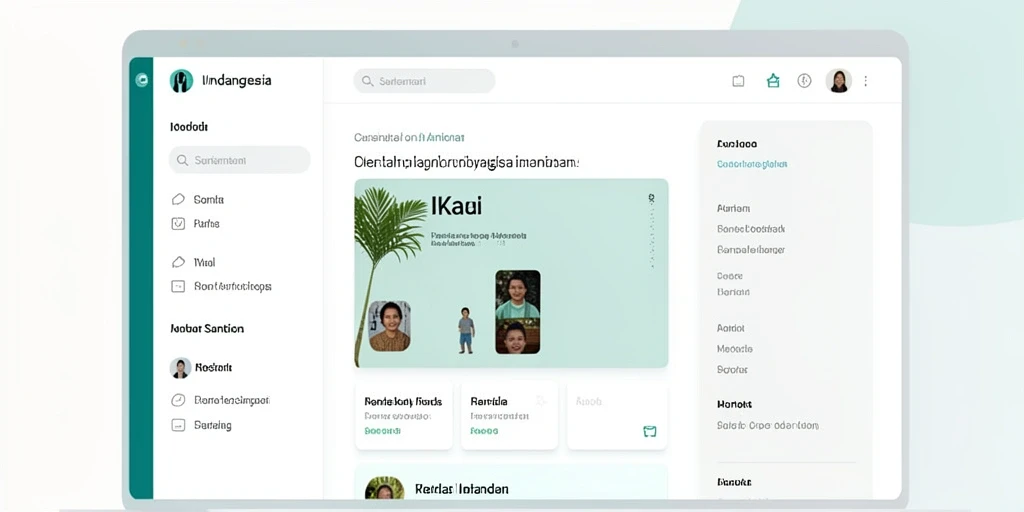Screen dimensions: 1024x512
Task: Select Somta in the sidebar
Action: (209, 199)
